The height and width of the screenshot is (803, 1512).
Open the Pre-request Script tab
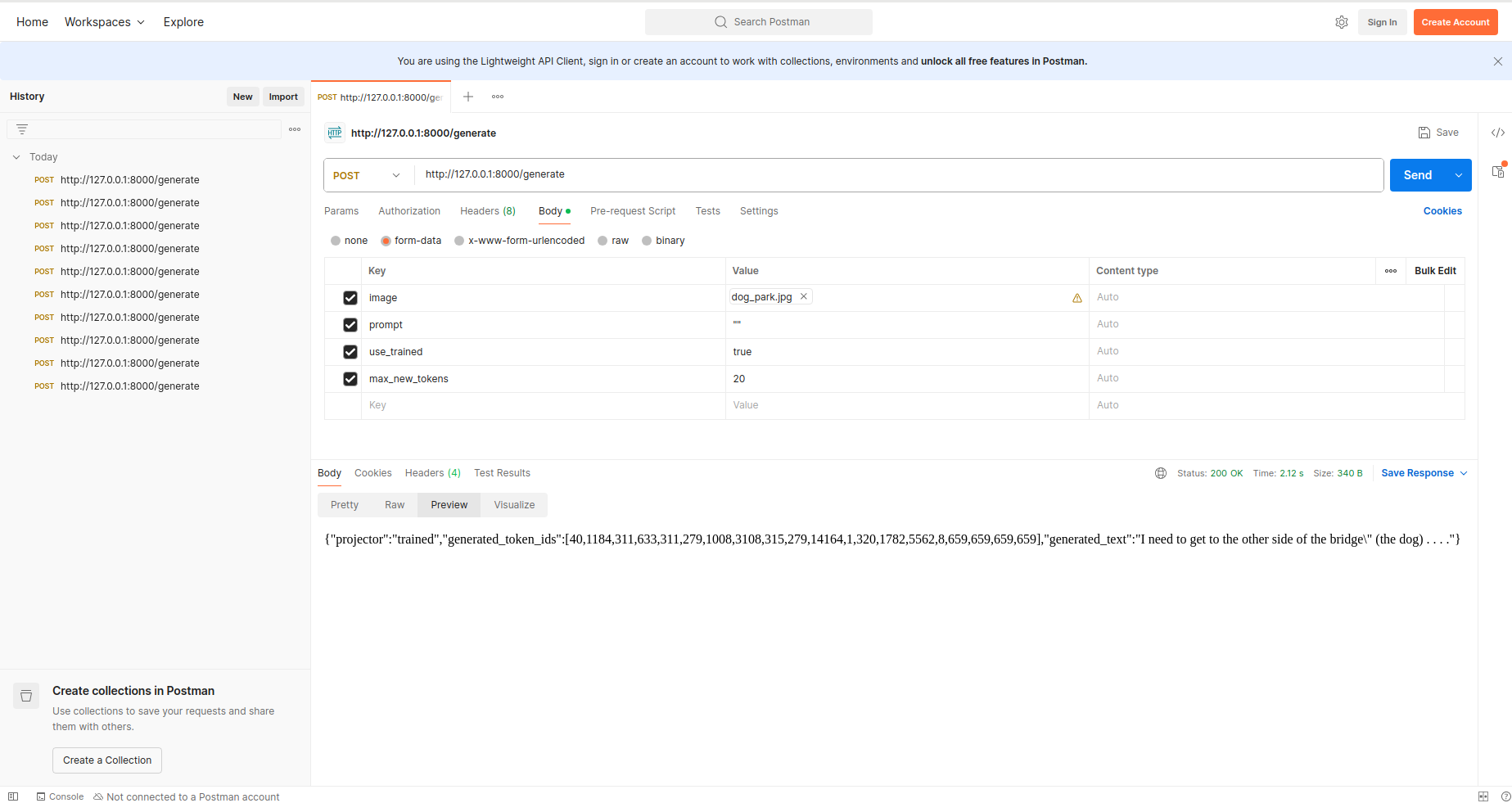633,211
